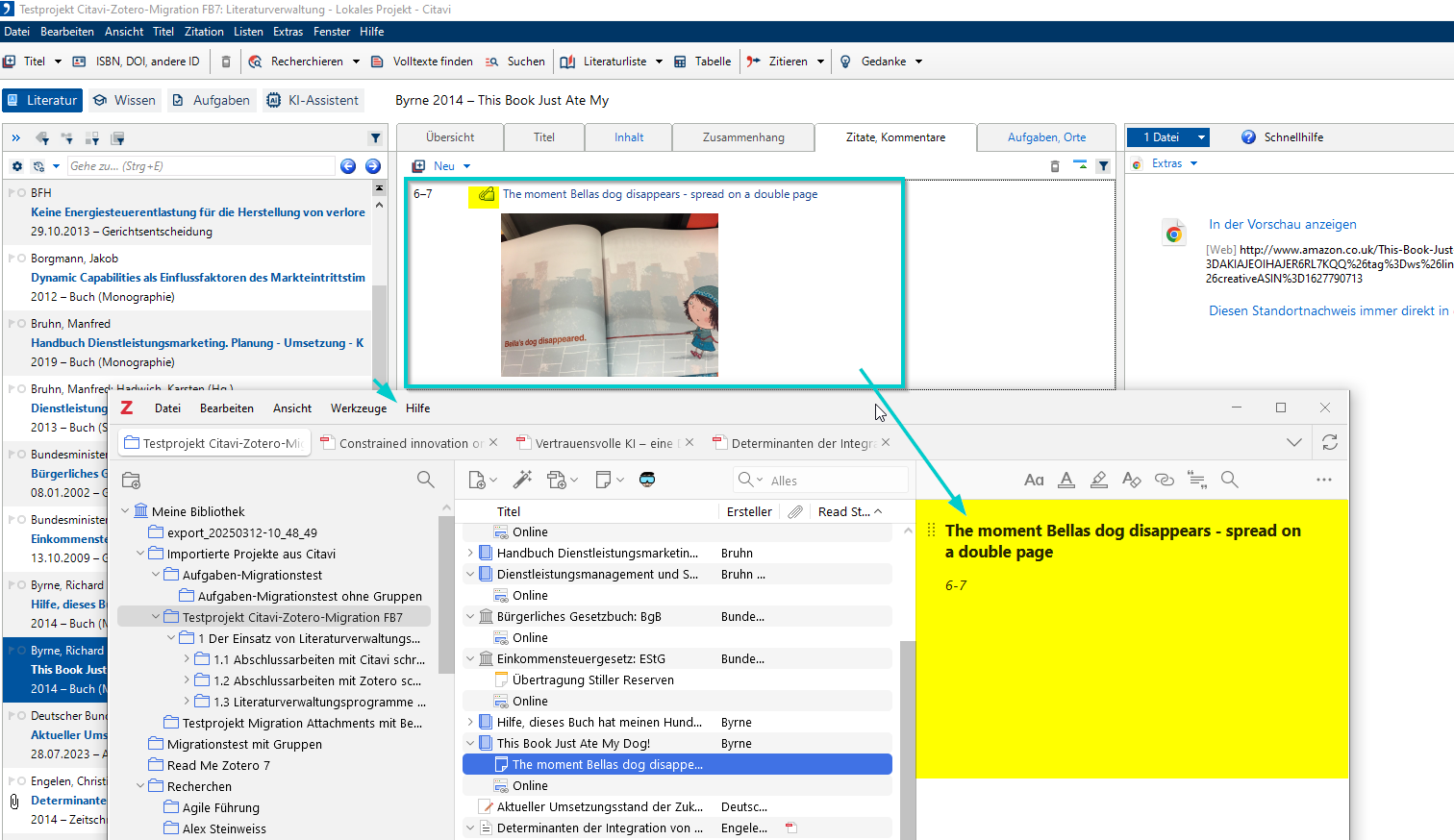Viewport: 1454px width, 840px height.
Task: Expand the Titel dropdown arrow in Citavi toolbar
Action: pyautogui.click(x=58, y=62)
